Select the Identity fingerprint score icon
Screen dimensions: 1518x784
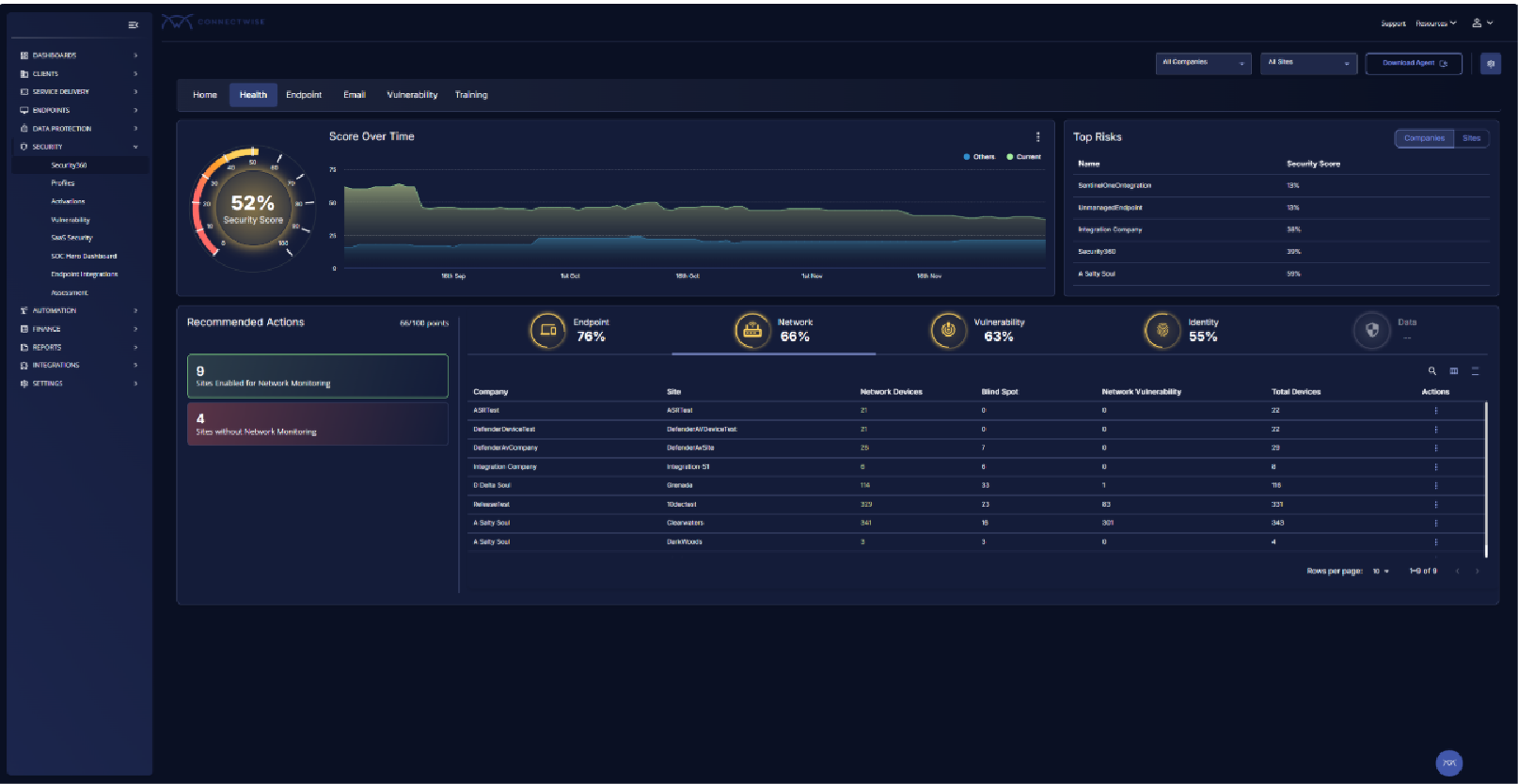click(x=1162, y=330)
